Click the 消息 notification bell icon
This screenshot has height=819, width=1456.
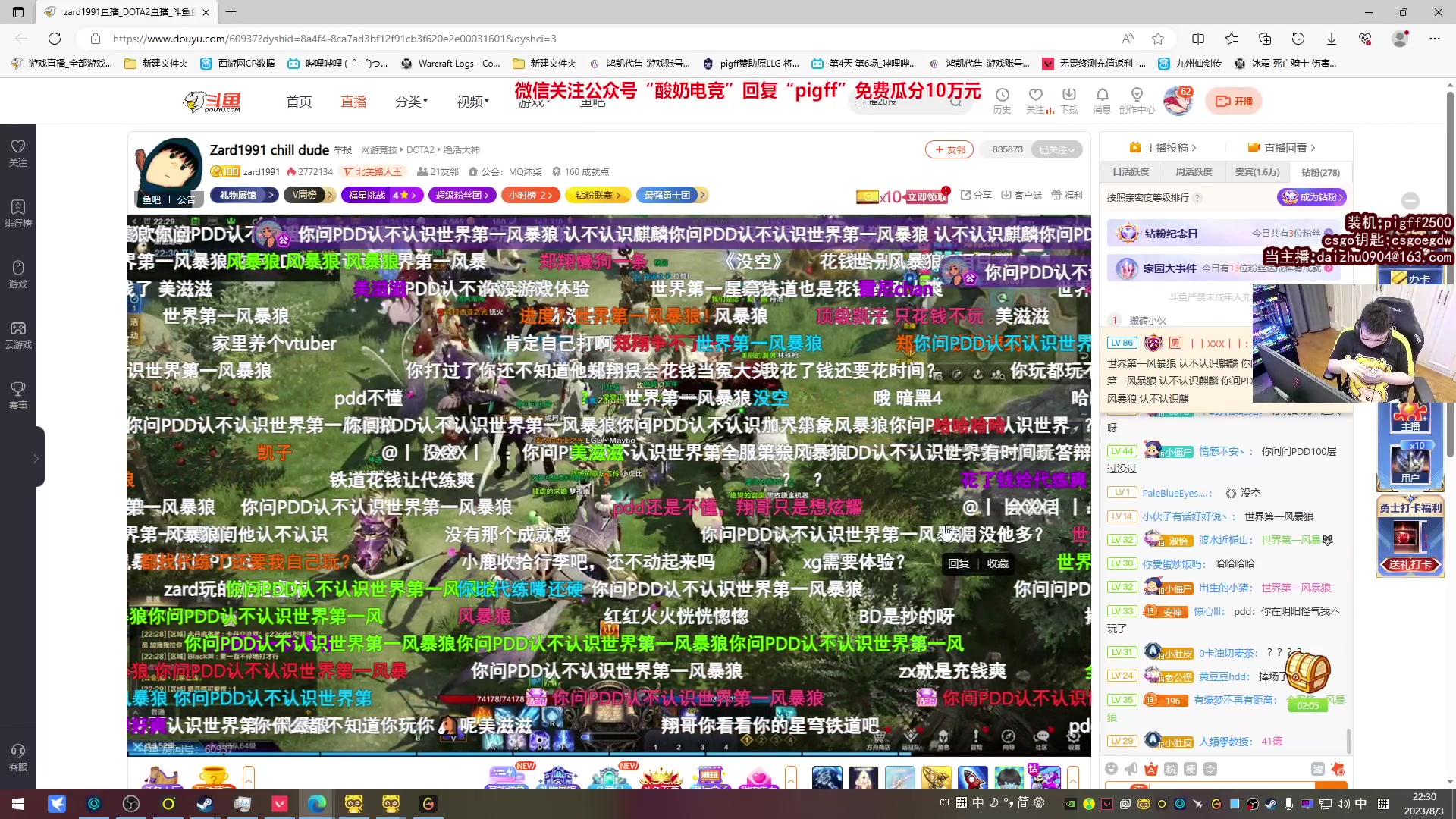pyautogui.click(x=1102, y=96)
